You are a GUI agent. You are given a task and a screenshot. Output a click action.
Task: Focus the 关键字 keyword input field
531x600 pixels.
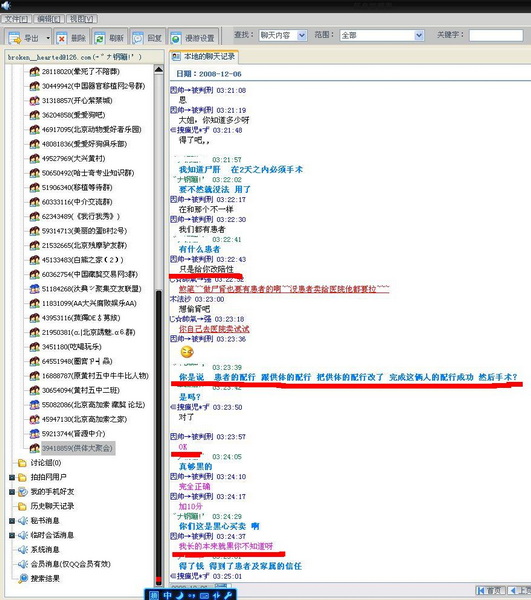pos(496,35)
